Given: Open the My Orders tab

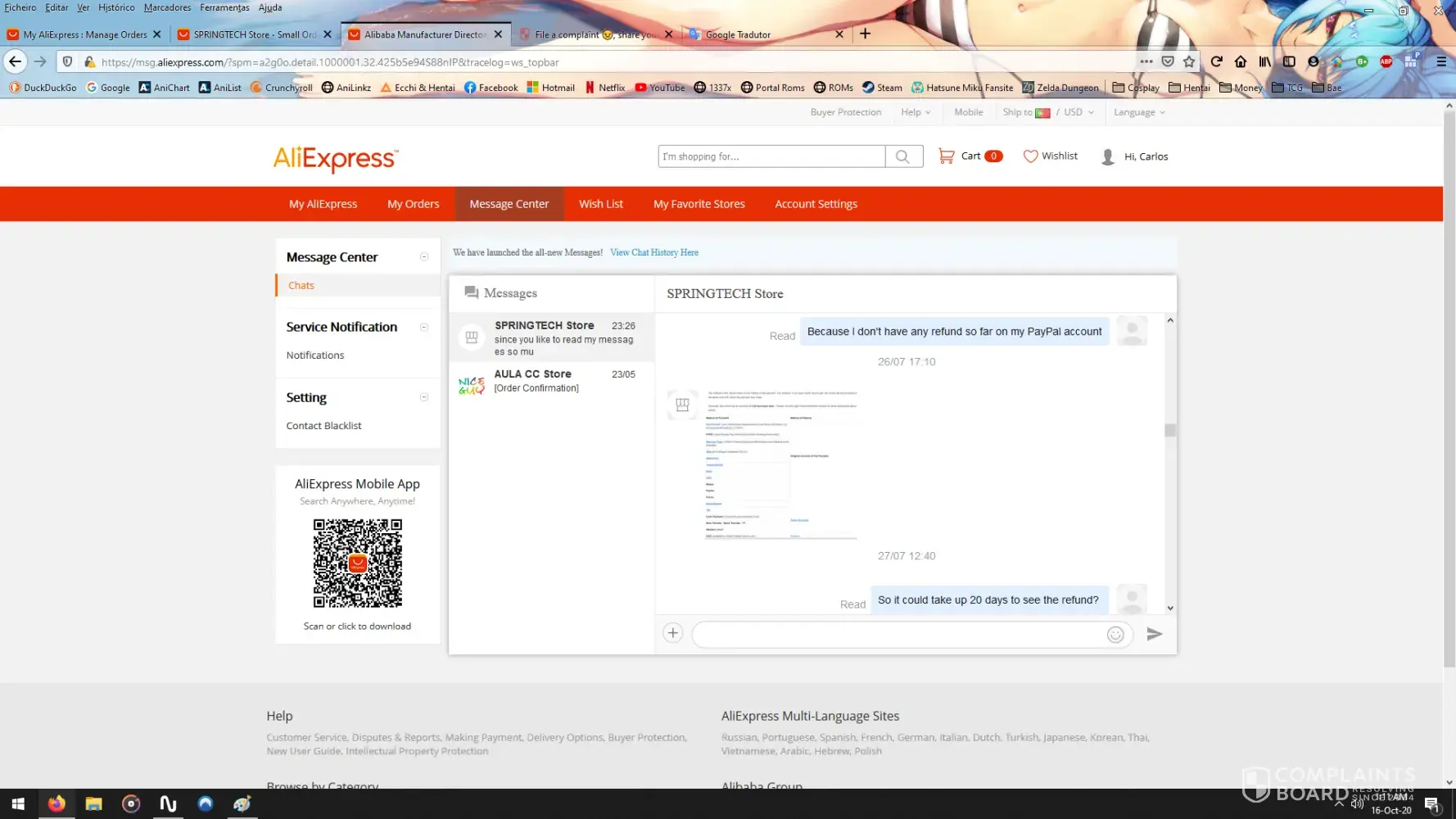Looking at the screenshot, I should [413, 204].
